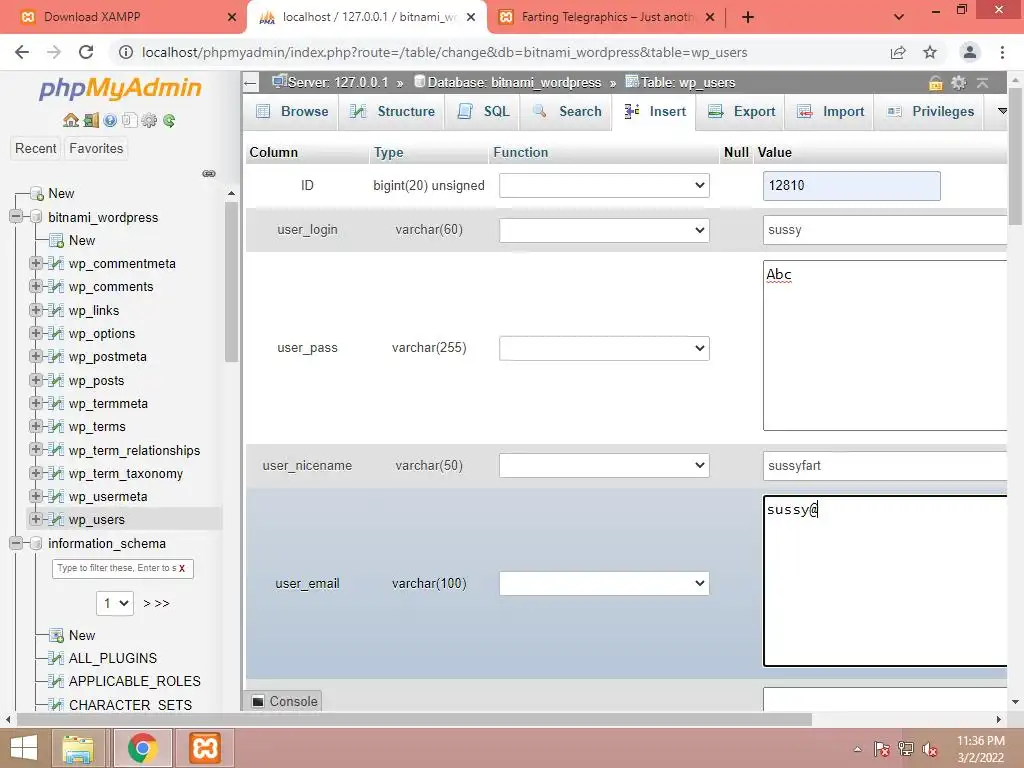Open File Explorer from the taskbar
Viewport: 1024px width, 768px height.
(78, 748)
